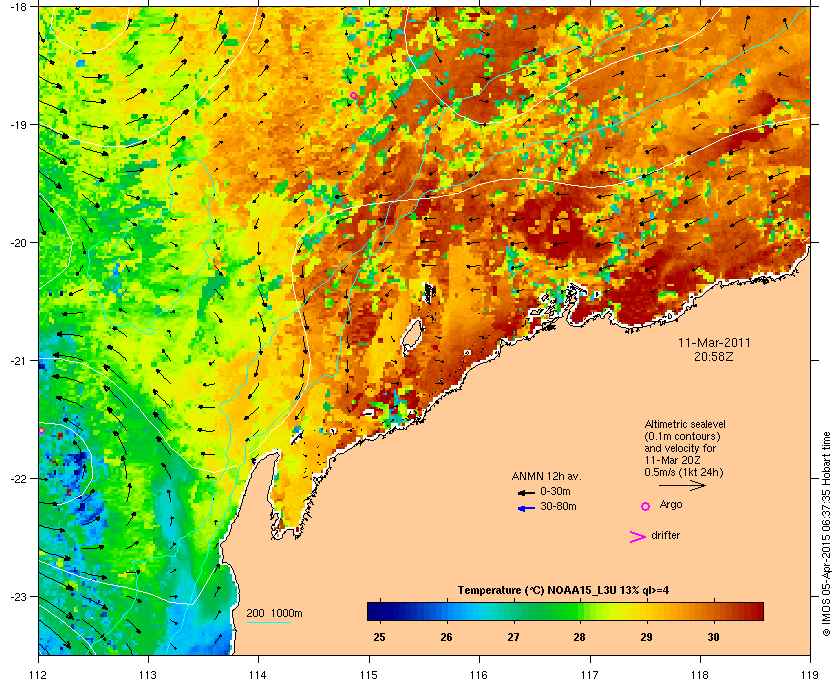This screenshot has height=680, width=840.
Task: Click the magenta Argo circle in the legend
Action: click(x=646, y=506)
